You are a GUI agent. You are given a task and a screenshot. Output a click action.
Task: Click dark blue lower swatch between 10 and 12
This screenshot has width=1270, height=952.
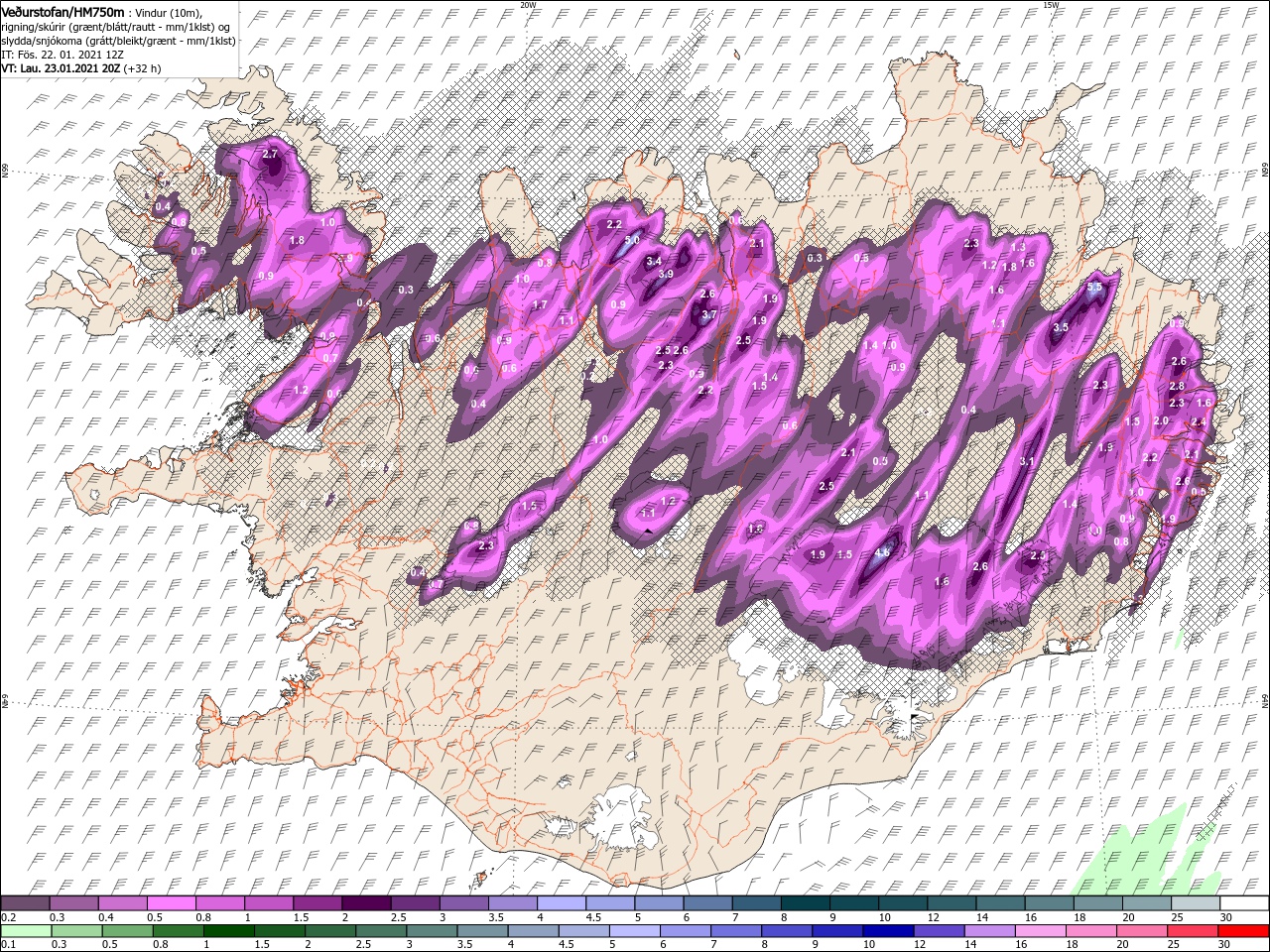(887, 933)
